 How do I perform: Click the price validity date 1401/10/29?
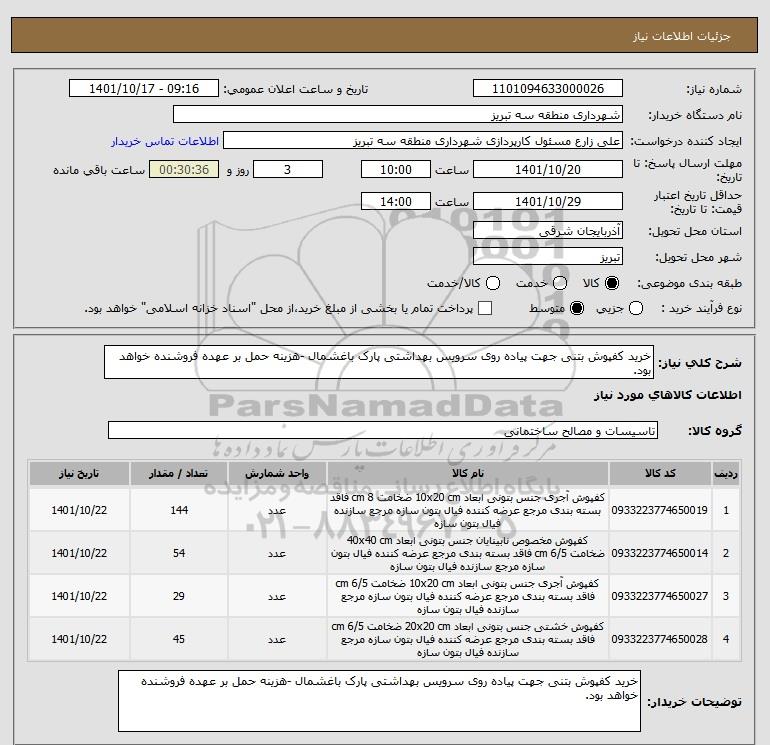click(x=548, y=201)
